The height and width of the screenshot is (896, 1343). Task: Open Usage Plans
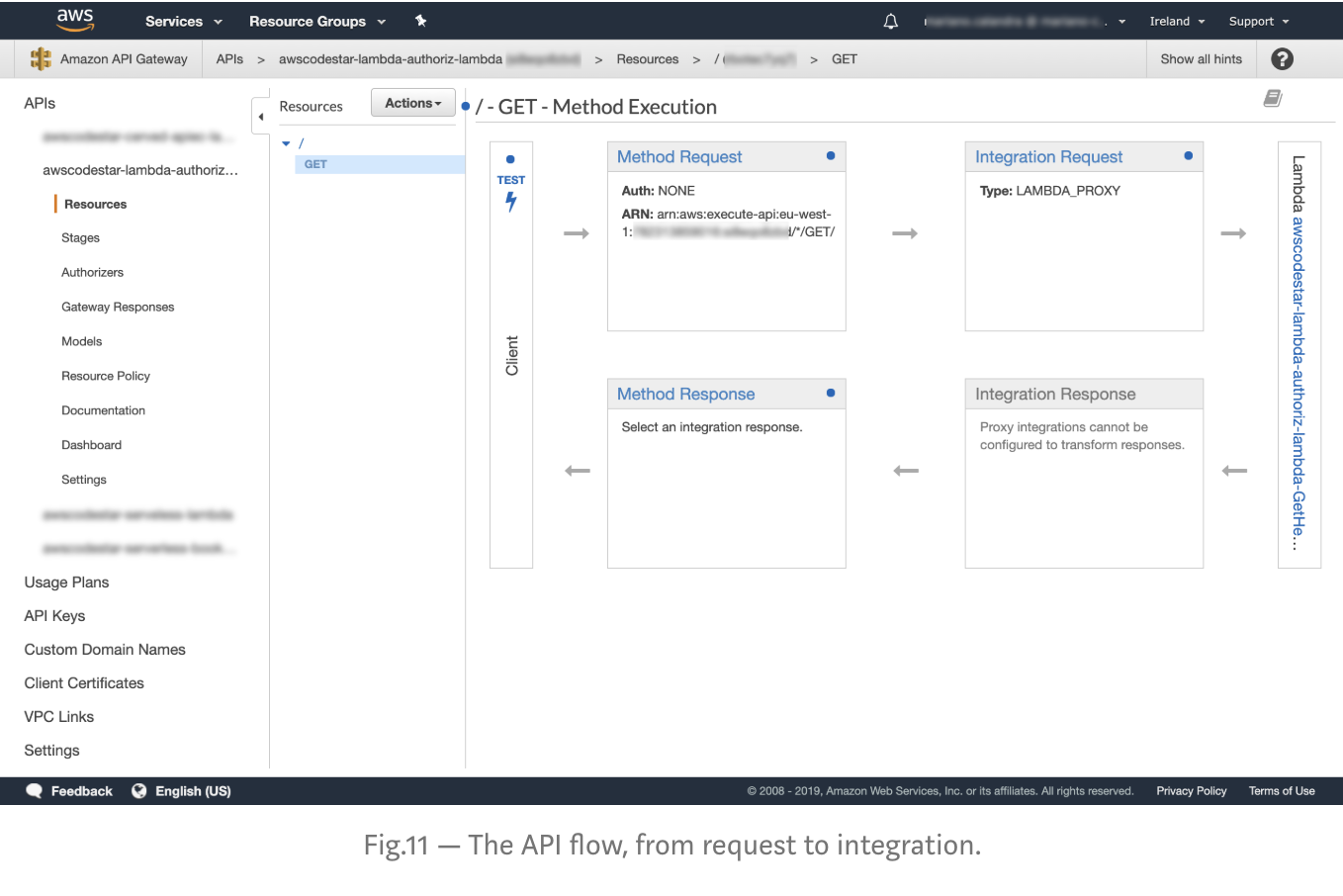(66, 582)
